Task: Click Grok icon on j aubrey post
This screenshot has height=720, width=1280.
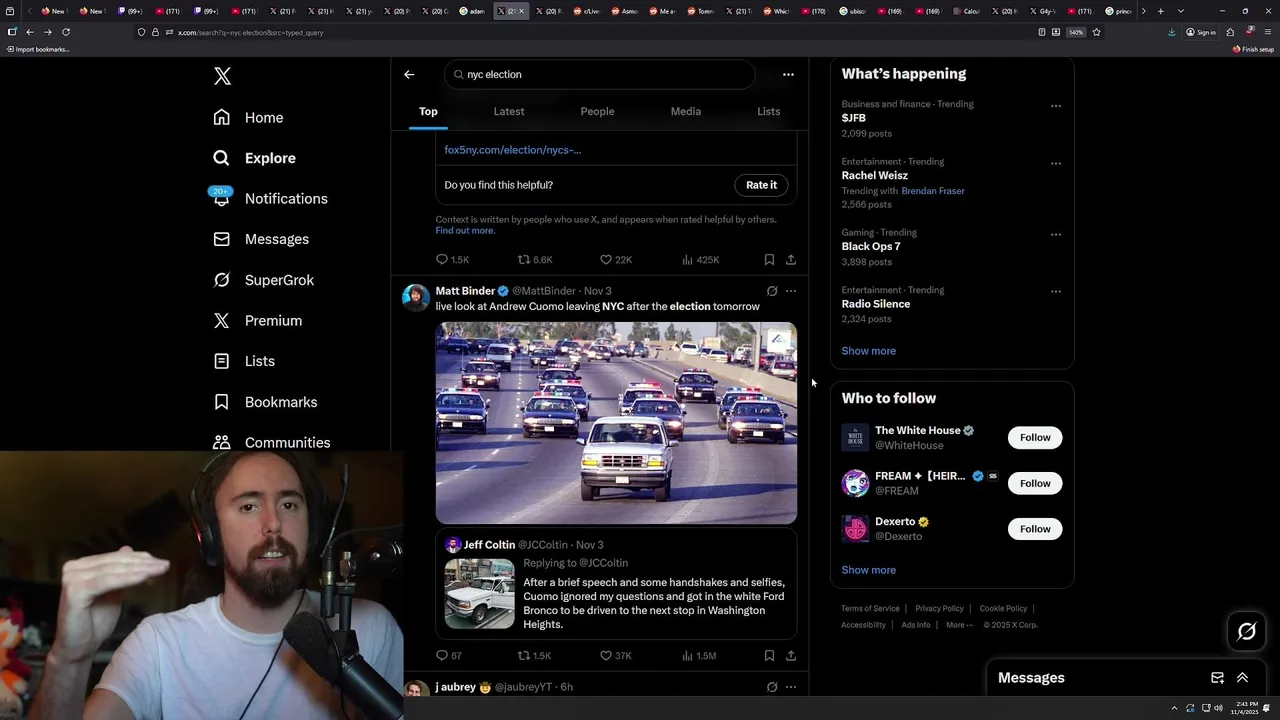Action: tap(771, 687)
